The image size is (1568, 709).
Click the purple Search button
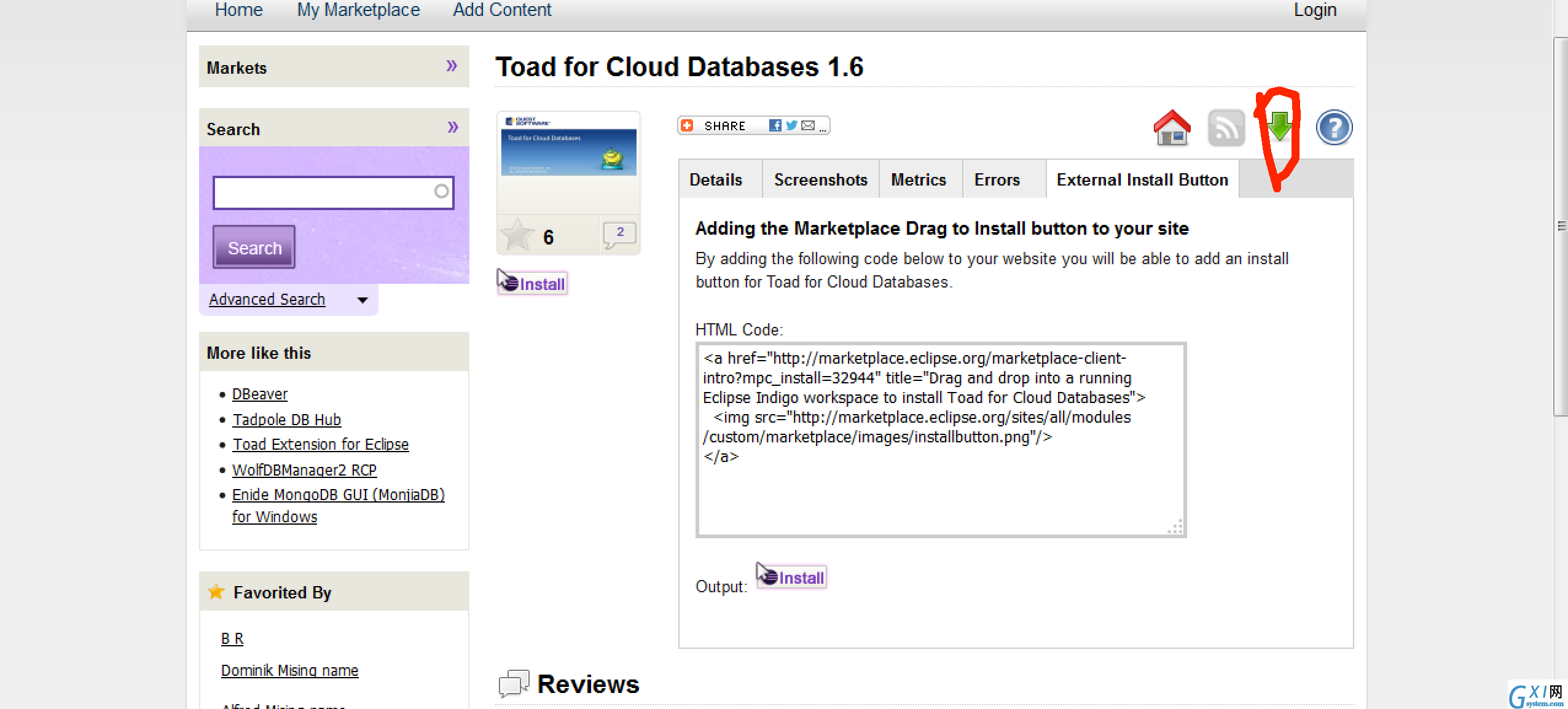pyautogui.click(x=254, y=247)
